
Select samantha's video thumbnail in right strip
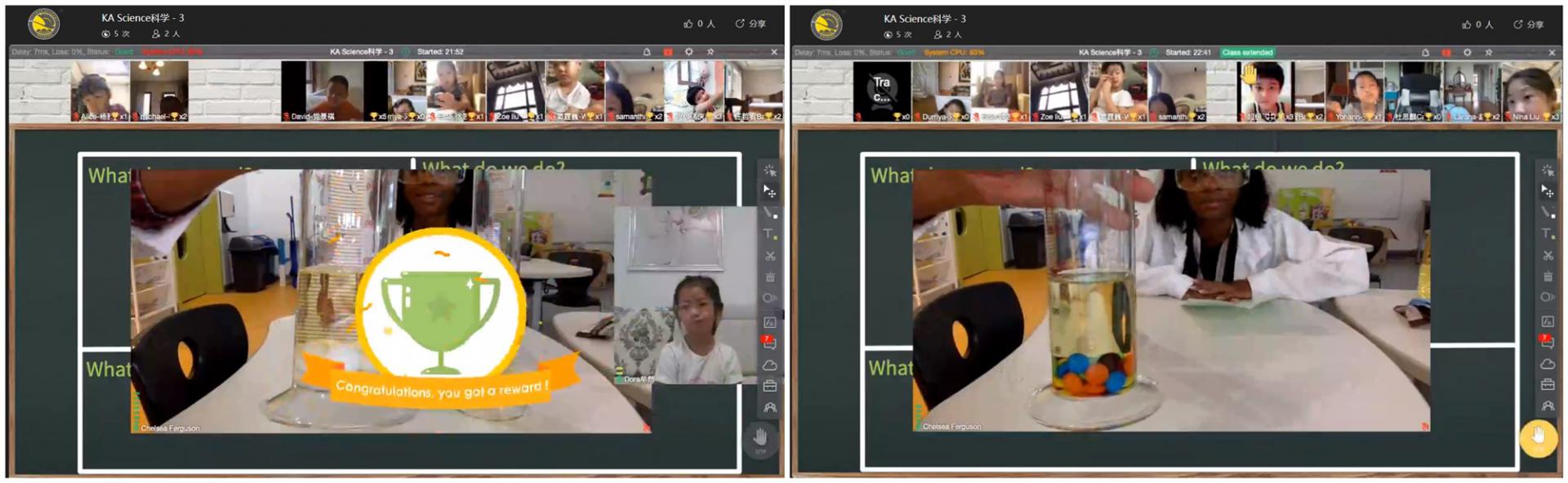(1177, 91)
